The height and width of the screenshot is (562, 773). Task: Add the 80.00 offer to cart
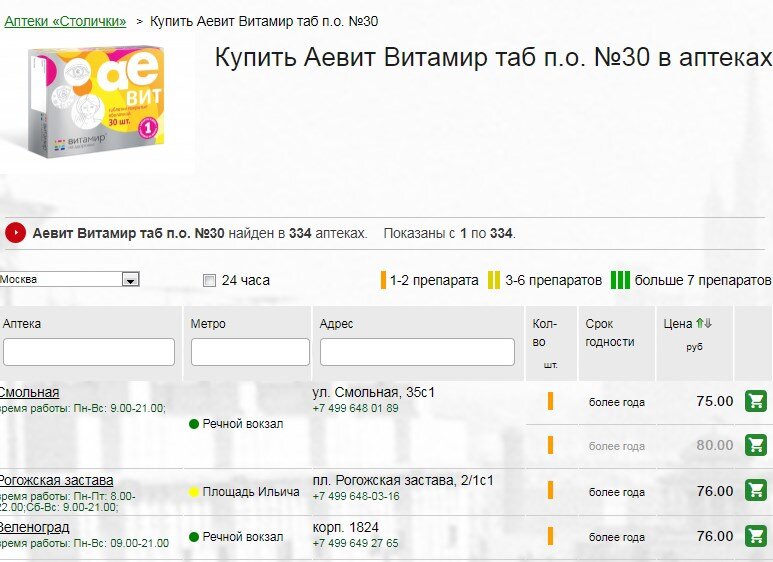(x=756, y=445)
